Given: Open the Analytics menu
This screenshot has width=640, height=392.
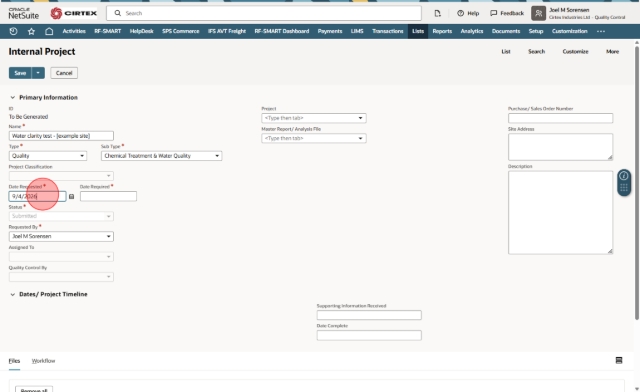Looking at the screenshot, I should 472,31.
